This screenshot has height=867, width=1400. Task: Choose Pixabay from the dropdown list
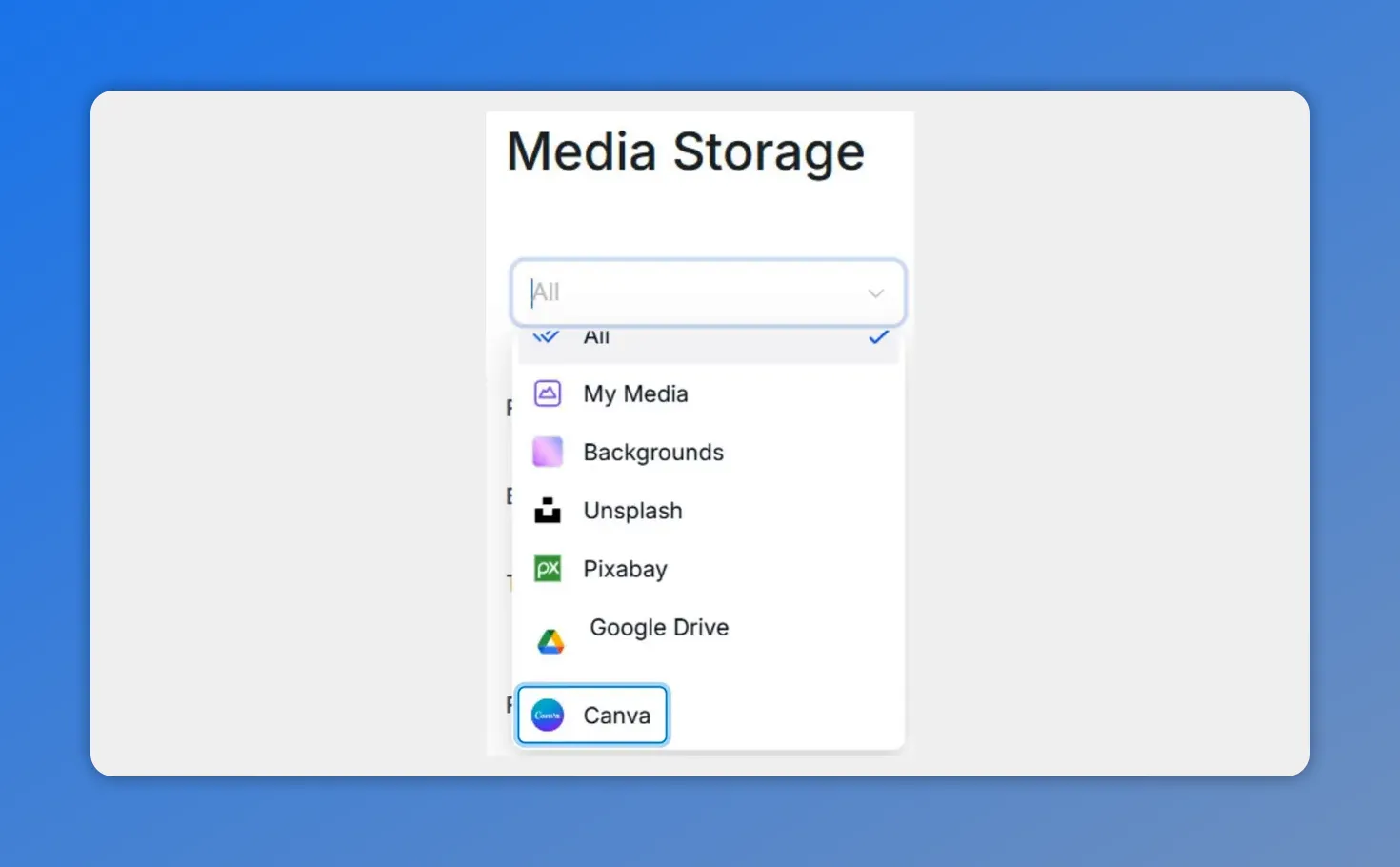(x=625, y=569)
